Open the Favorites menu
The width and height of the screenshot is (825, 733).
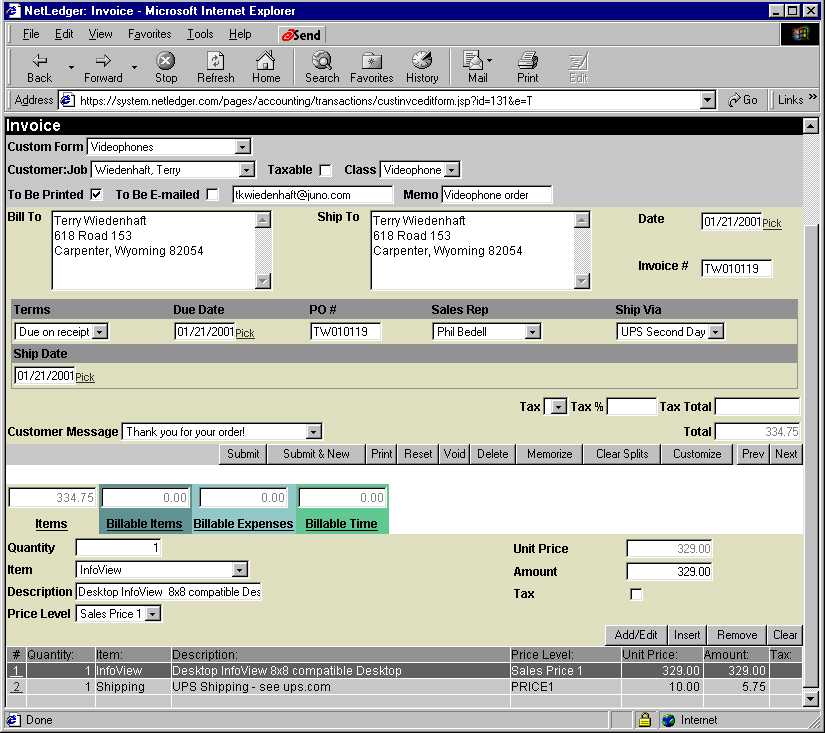click(149, 34)
